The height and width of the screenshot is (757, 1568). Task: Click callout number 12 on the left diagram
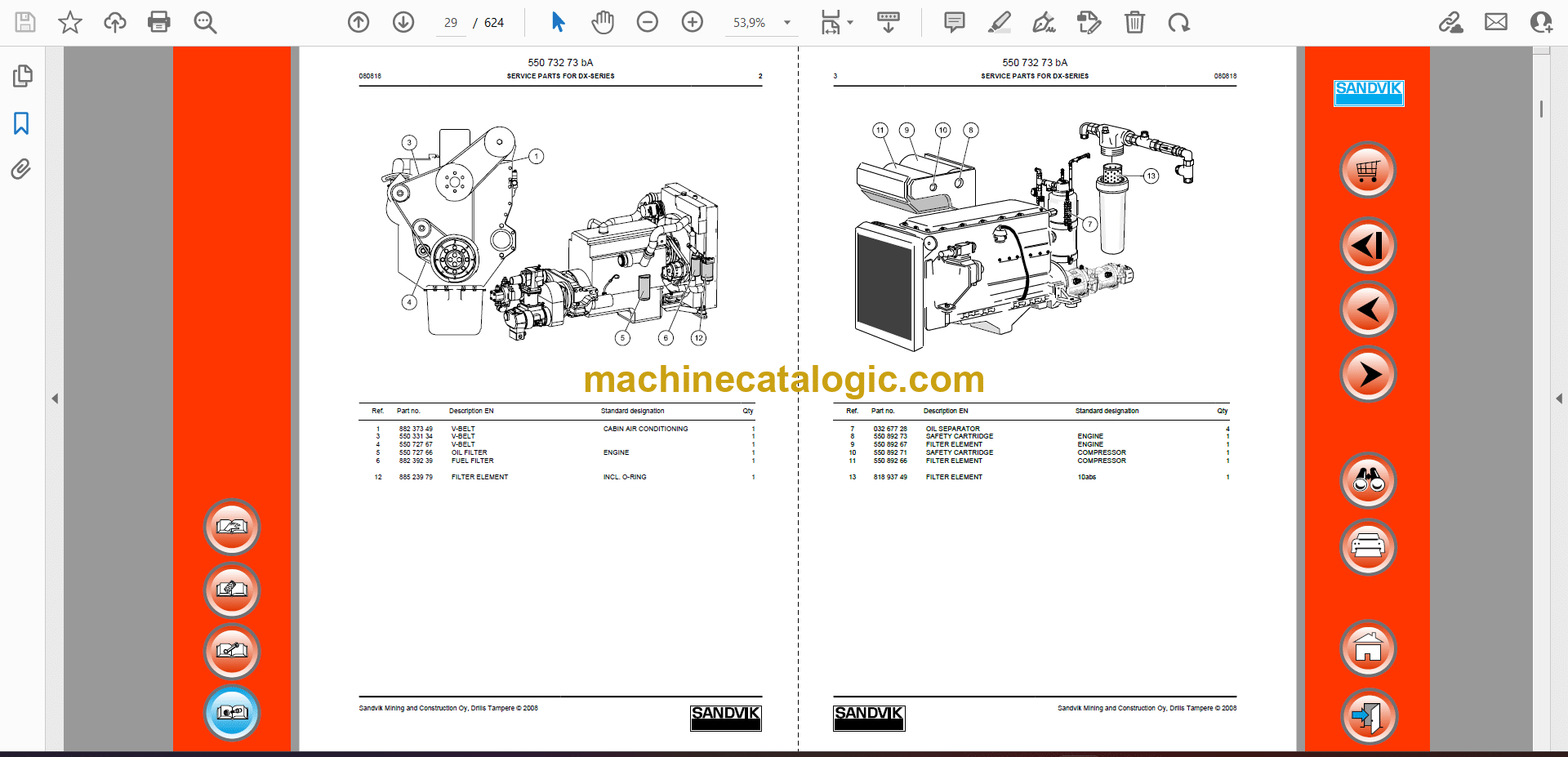click(x=698, y=338)
